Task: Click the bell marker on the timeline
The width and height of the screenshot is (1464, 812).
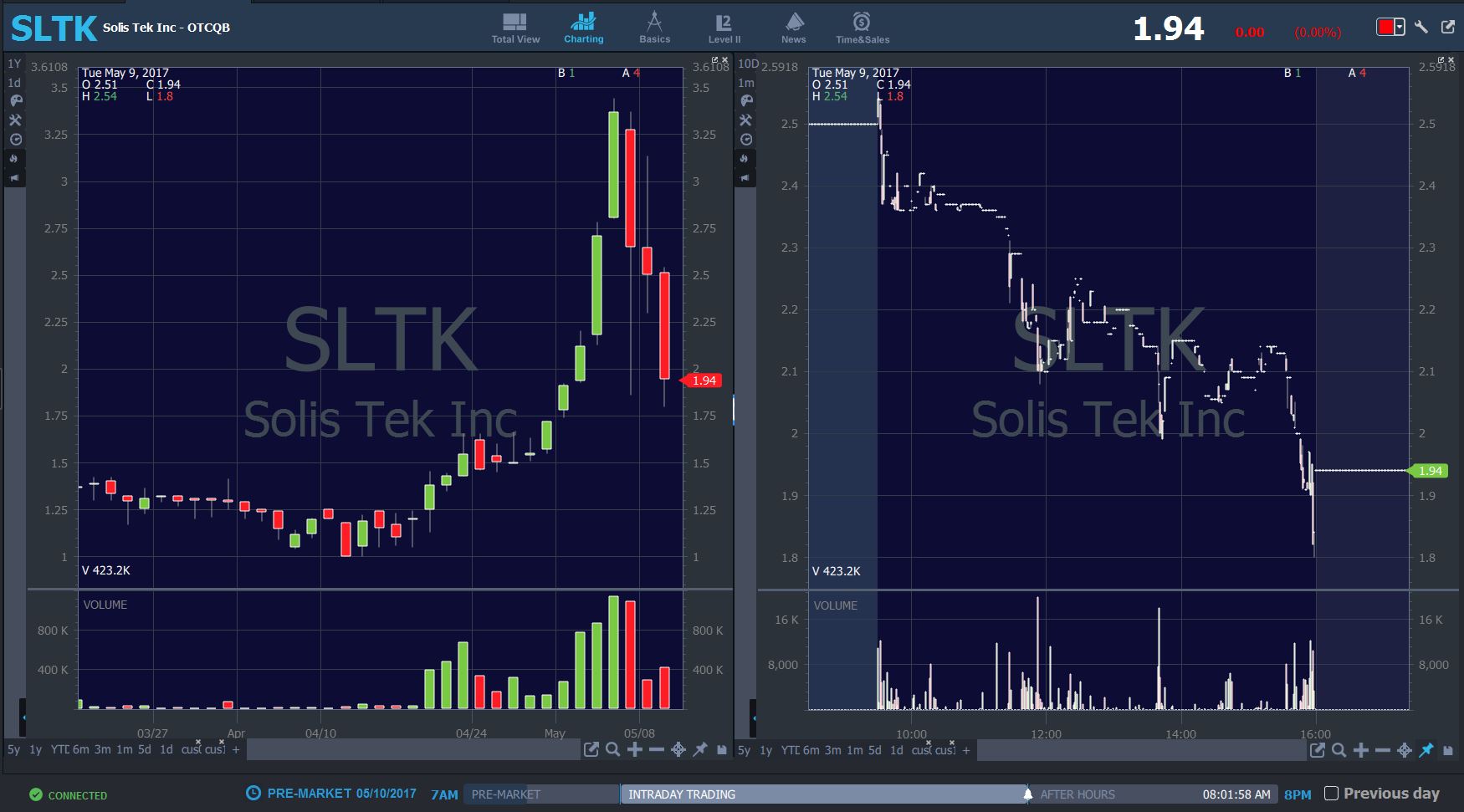Action: [x=1027, y=794]
